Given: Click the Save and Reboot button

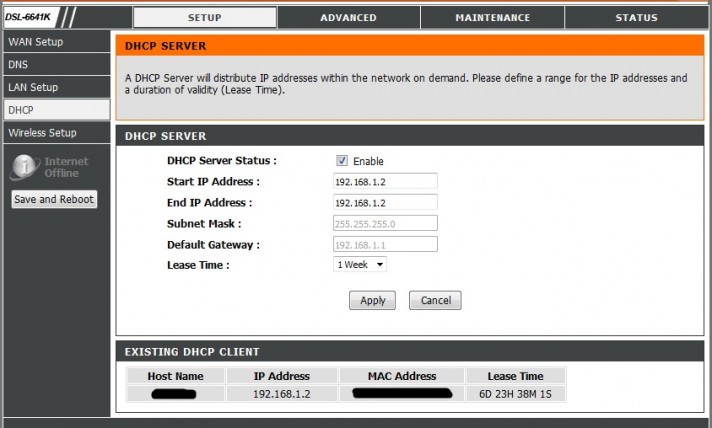Looking at the screenshot, I should [x=54, y=199].
